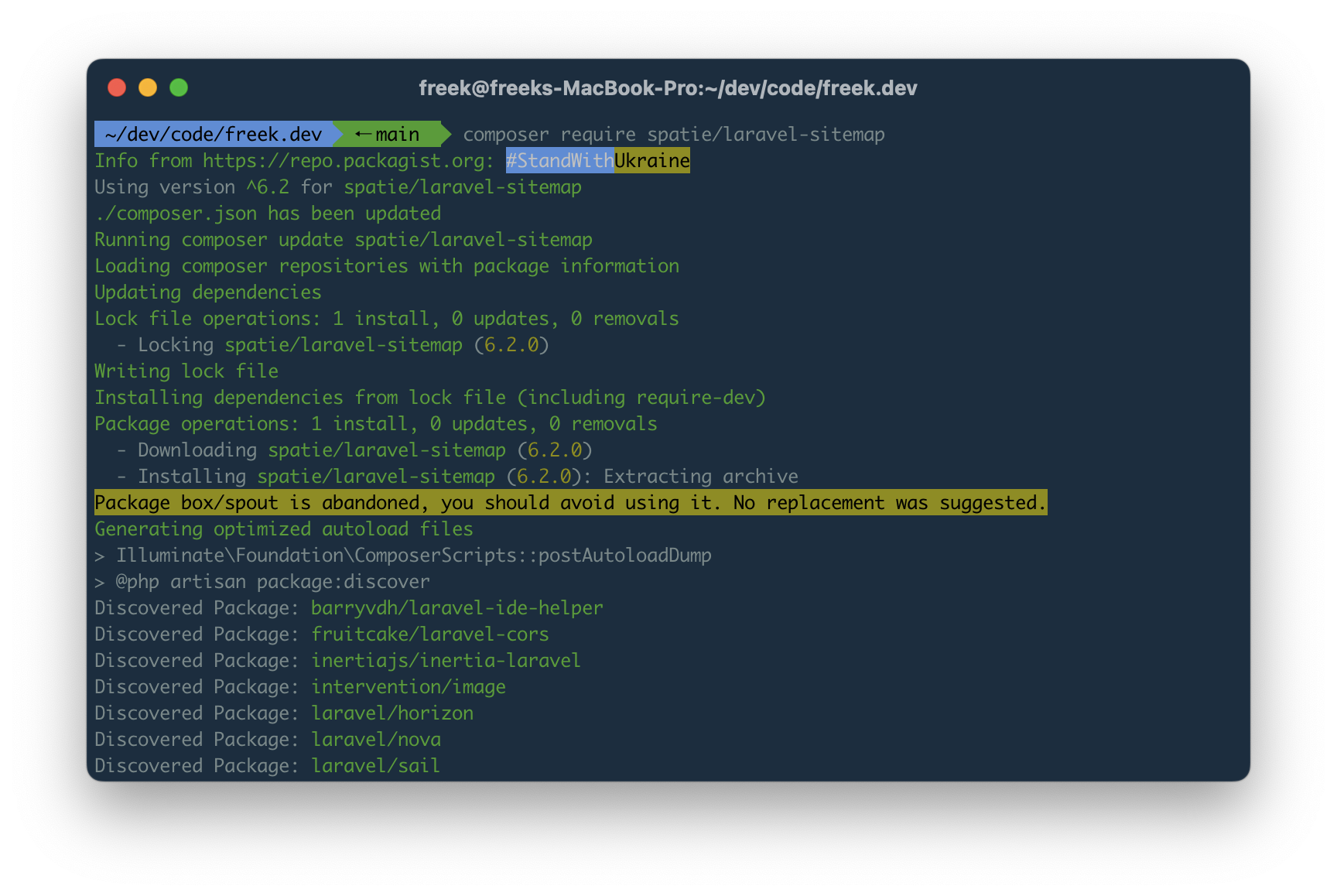Click the 'Package operations' line
This screenshot has width=1337, height=896.
pyautogui.click(x=376, y=424)
